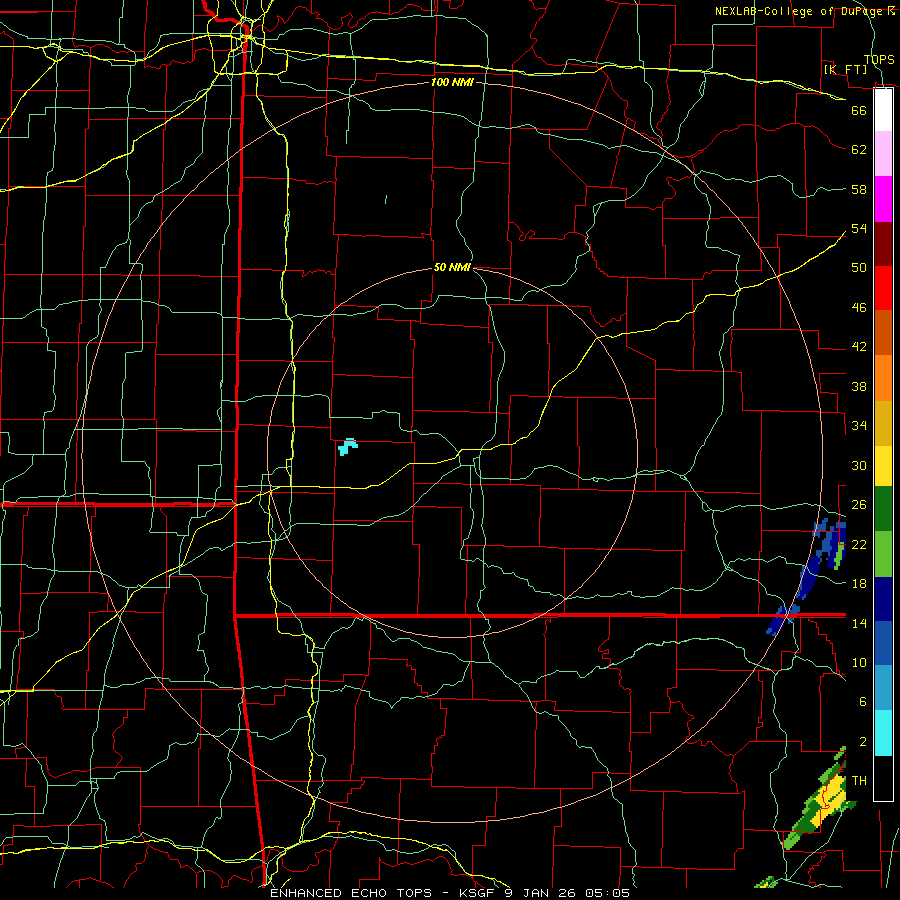
Task: Click the '50' legend value
Action: [859, 267]
